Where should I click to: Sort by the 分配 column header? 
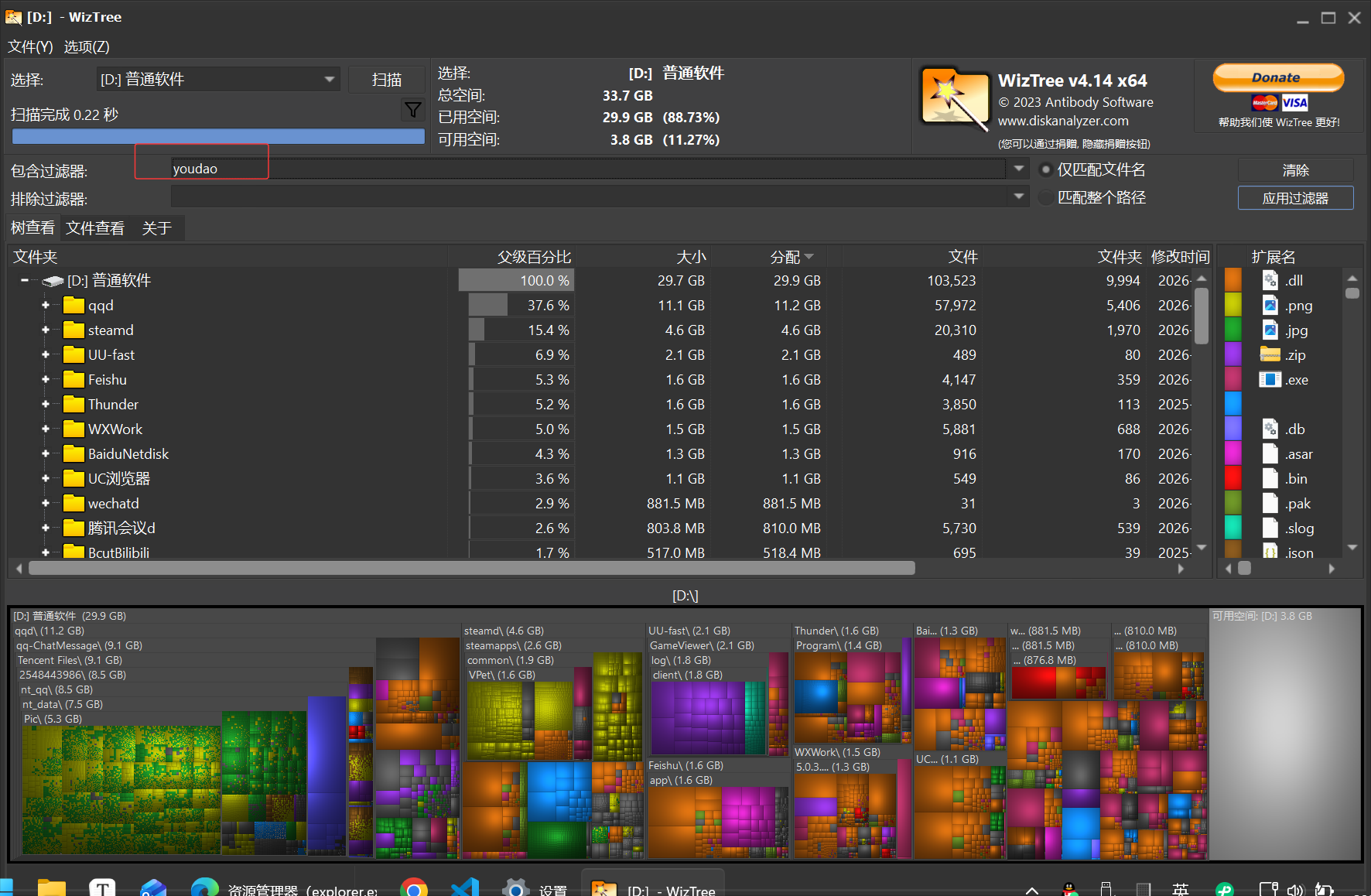coord(785,257)
